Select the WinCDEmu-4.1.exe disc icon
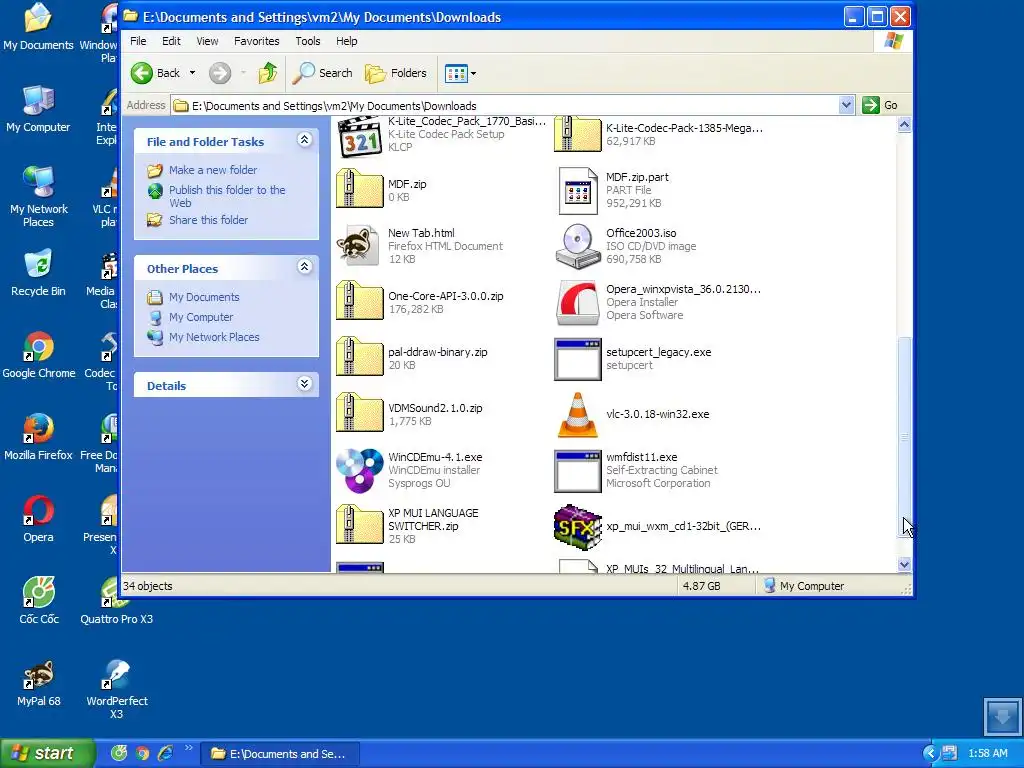Image resolution: width=1024 pixels, height=768 pixels. 359,470
